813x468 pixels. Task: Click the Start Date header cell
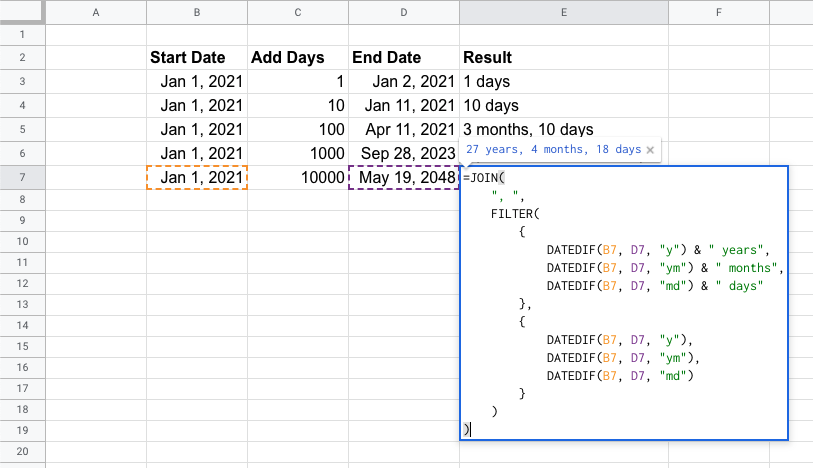196,58
